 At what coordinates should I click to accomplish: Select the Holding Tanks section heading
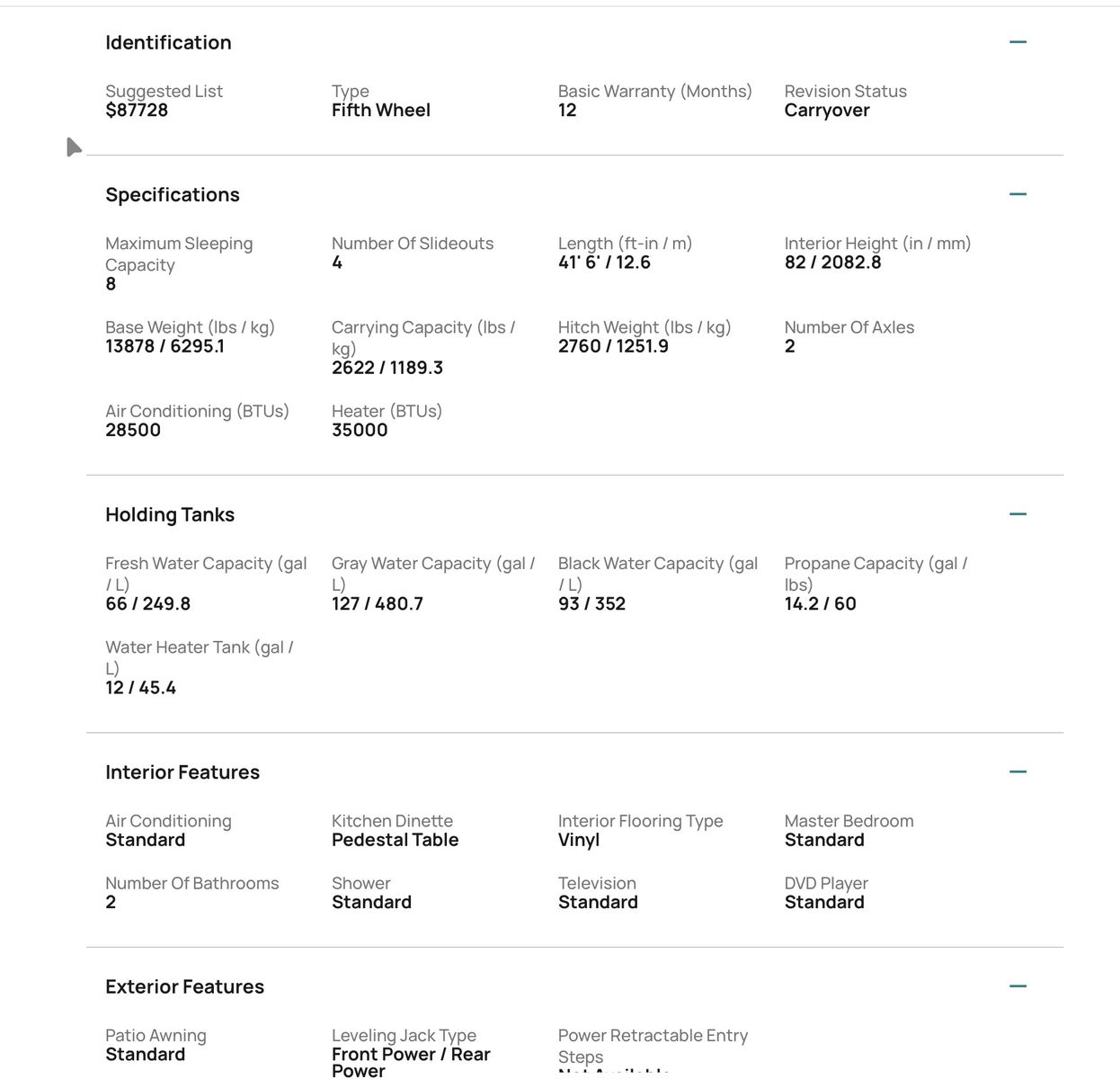click(x=170, y=514)
